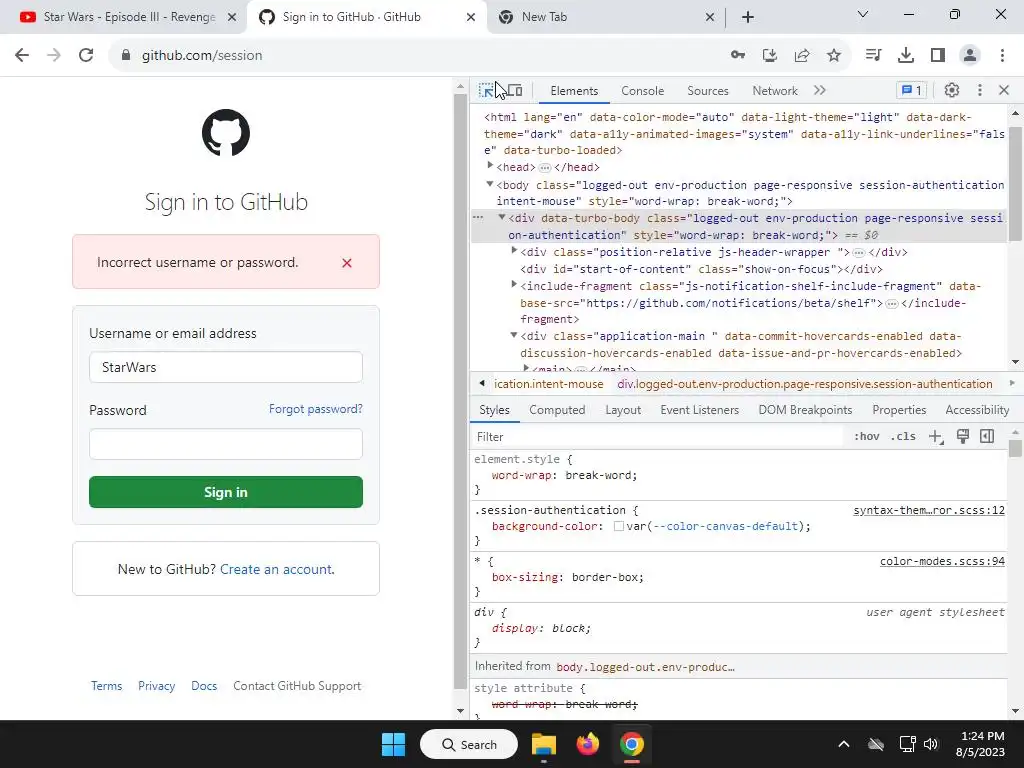Activate the DevTools element inspector picker
This screenshot has width=1024, height=768.
coord(486,91)
